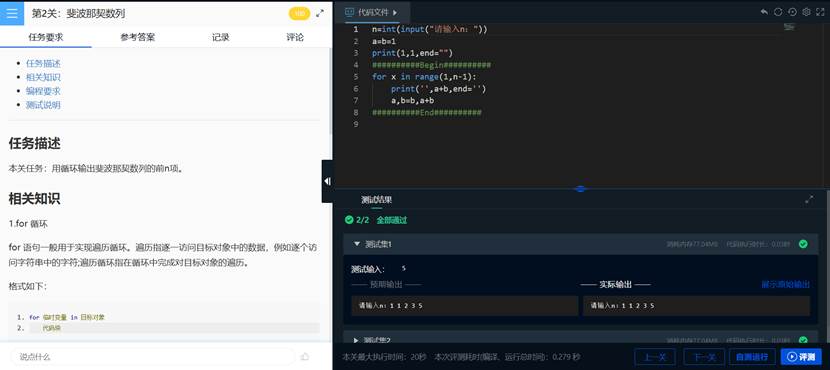The width and height of the screenshot is (830, 370).
Task: Click the 说点什么 comment input
Action: [152, 357]
